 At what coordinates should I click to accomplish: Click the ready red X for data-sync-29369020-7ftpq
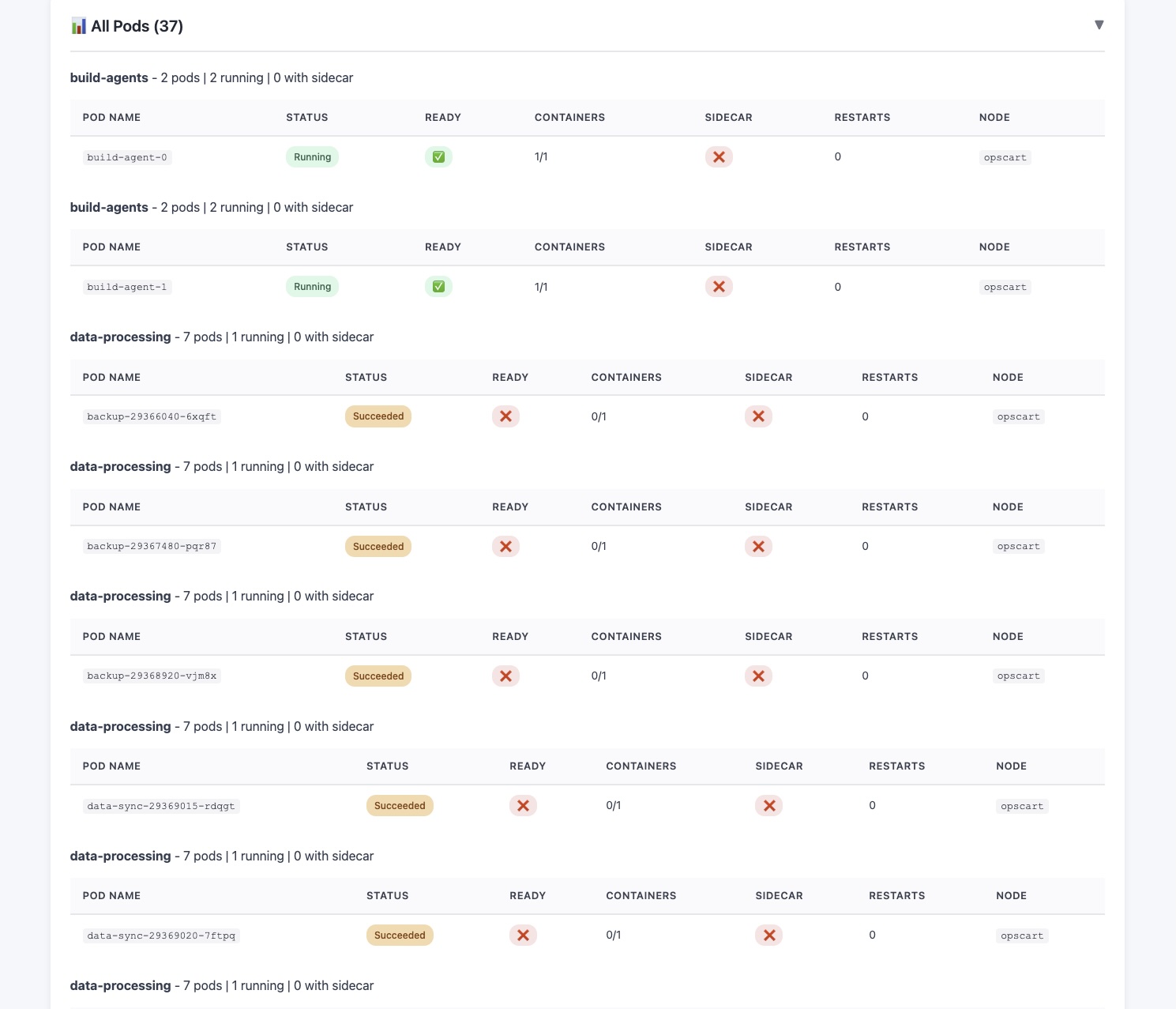(523, 935)
